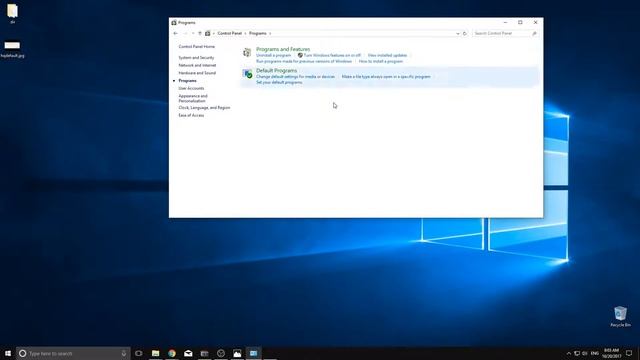Expand the Control Panel breadcrumb arrow
Image resolution: width=640 pixels, height=360 pixels.
[245, 33]
